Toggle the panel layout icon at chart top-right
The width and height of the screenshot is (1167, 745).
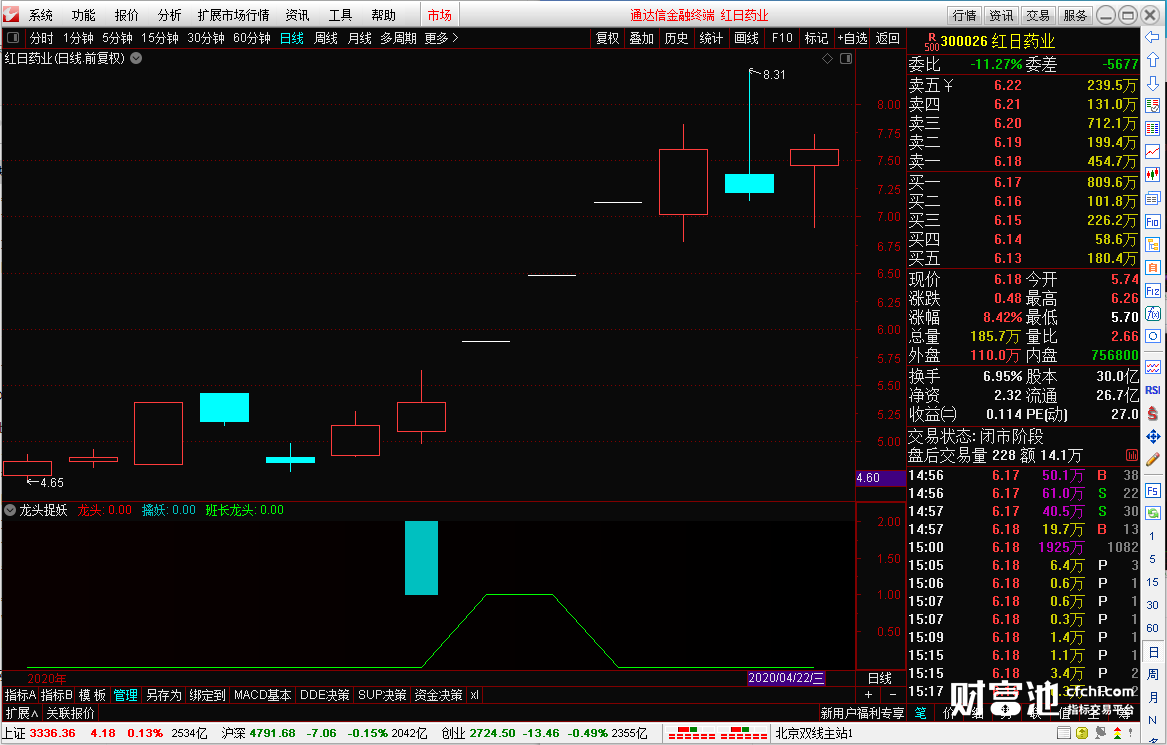tap(845, 58)
